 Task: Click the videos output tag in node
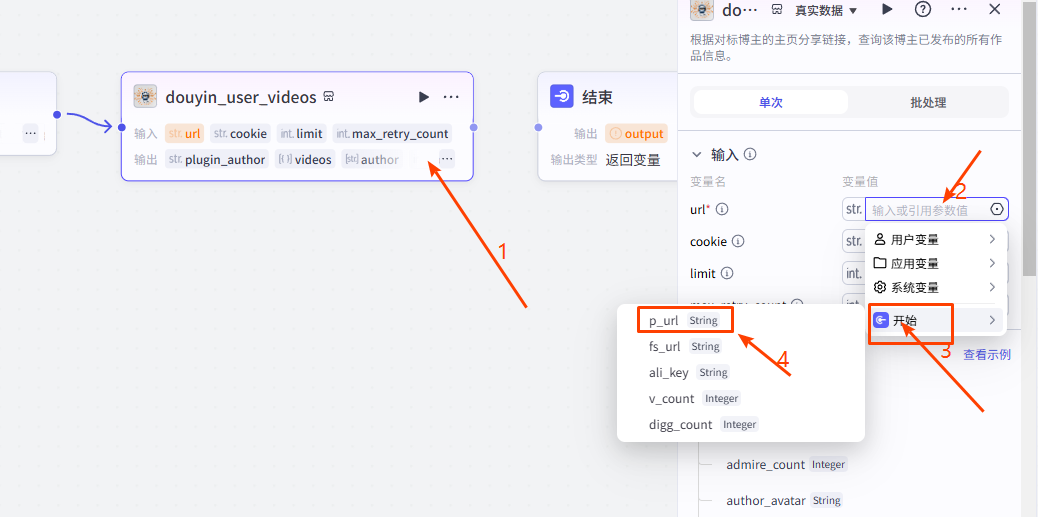[x=305, y=160]
